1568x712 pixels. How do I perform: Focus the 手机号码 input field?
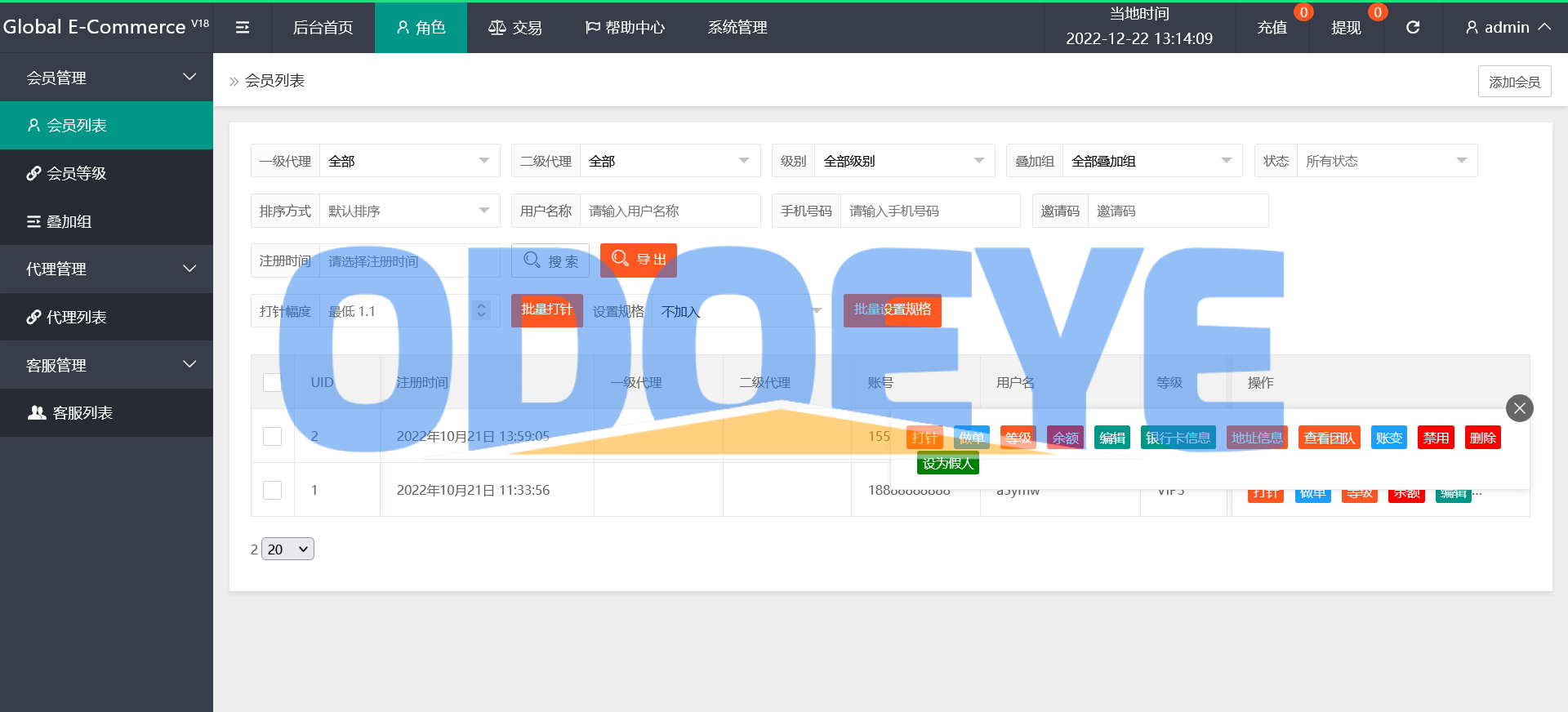click(x=930, y=211)
